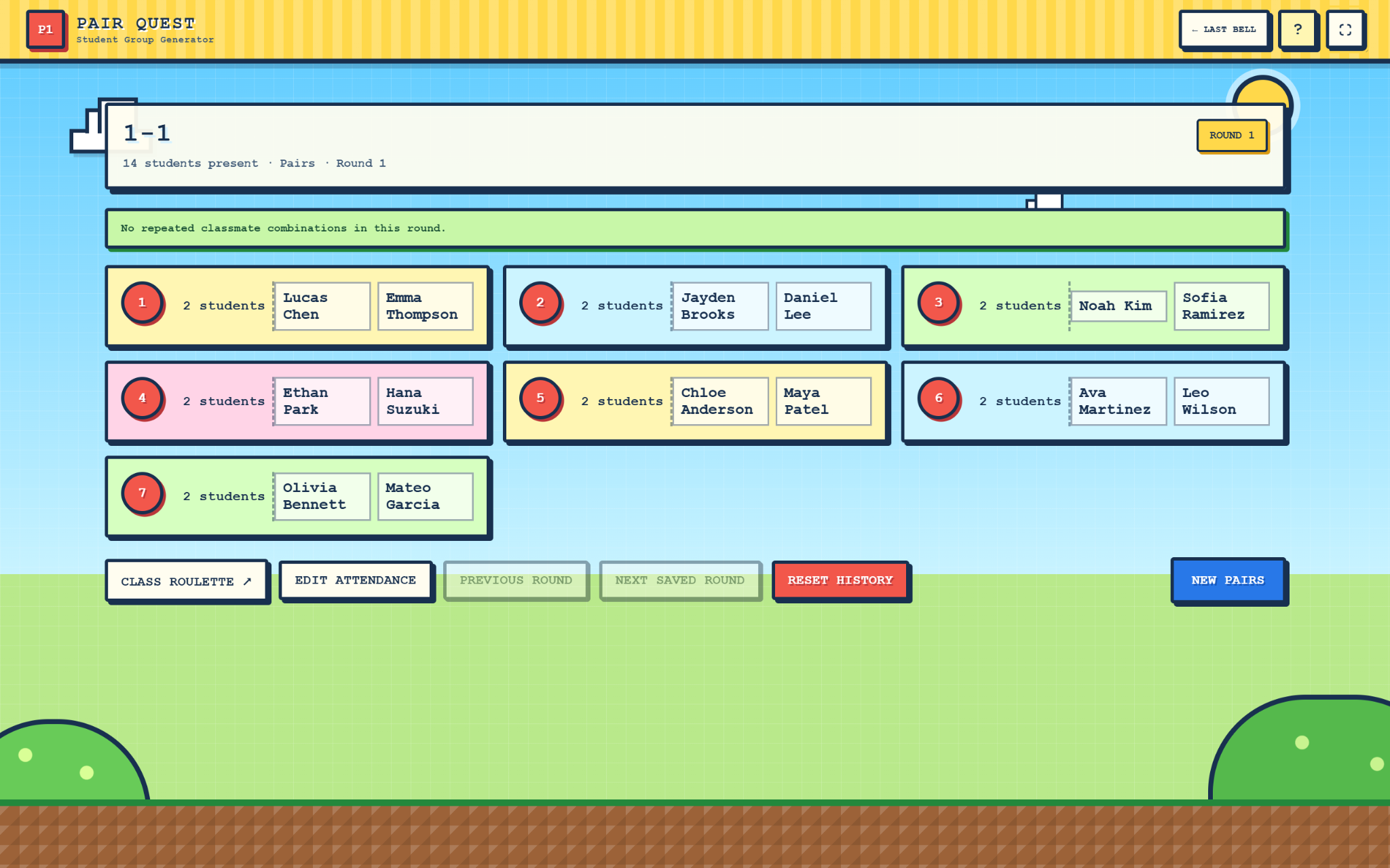
Task: Select group number 5 circle
Action: pos(540,398)
